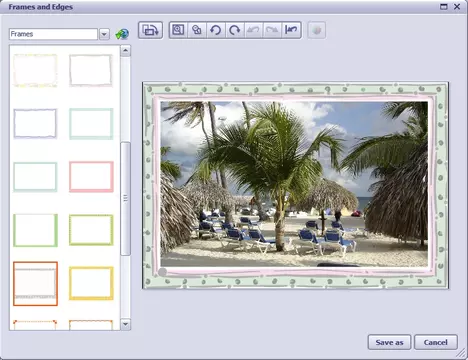Click the globe icon for more frames online
This screenshot has height=360, width=468.
coord(122,34)
